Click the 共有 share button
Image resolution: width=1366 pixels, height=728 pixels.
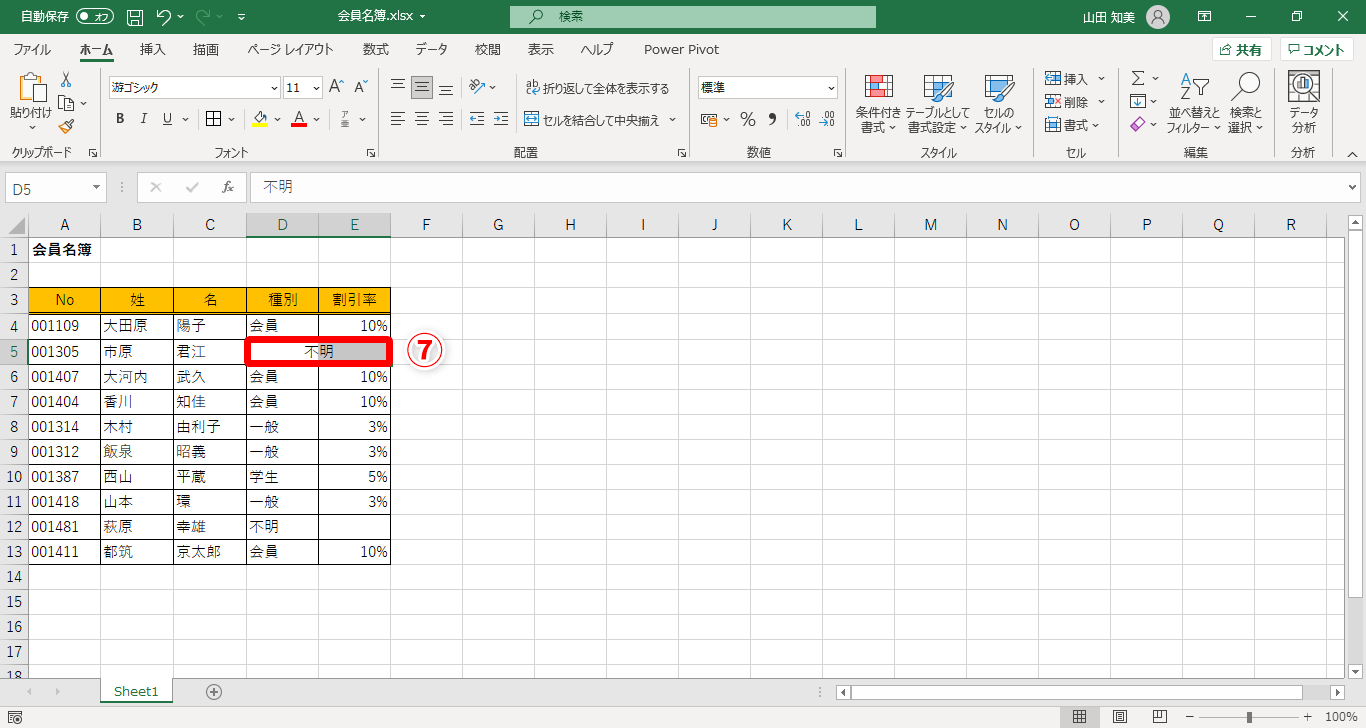[1242, 50]
